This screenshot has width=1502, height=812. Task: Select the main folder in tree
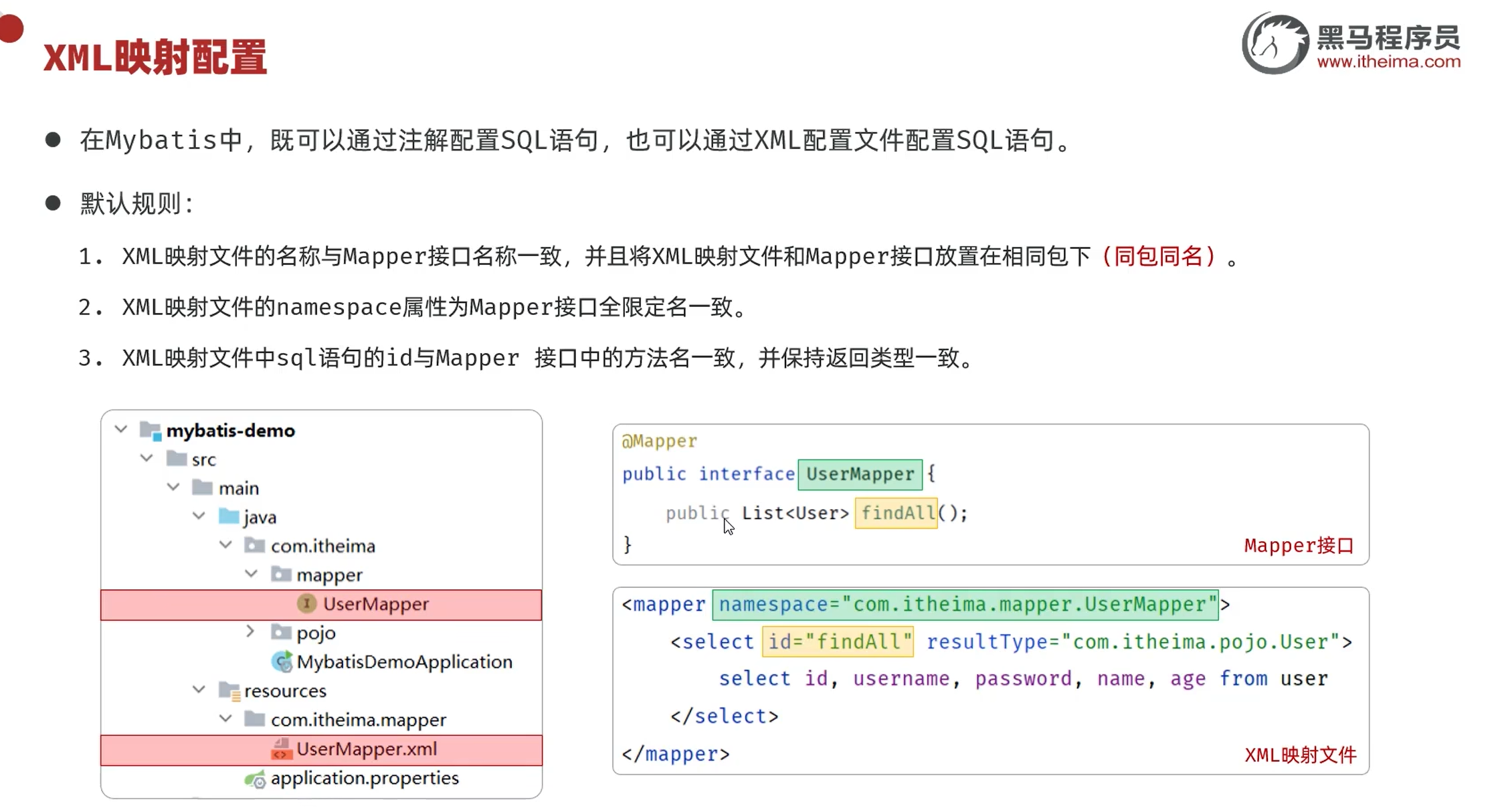pyautogui.click(x=238, y=488)
